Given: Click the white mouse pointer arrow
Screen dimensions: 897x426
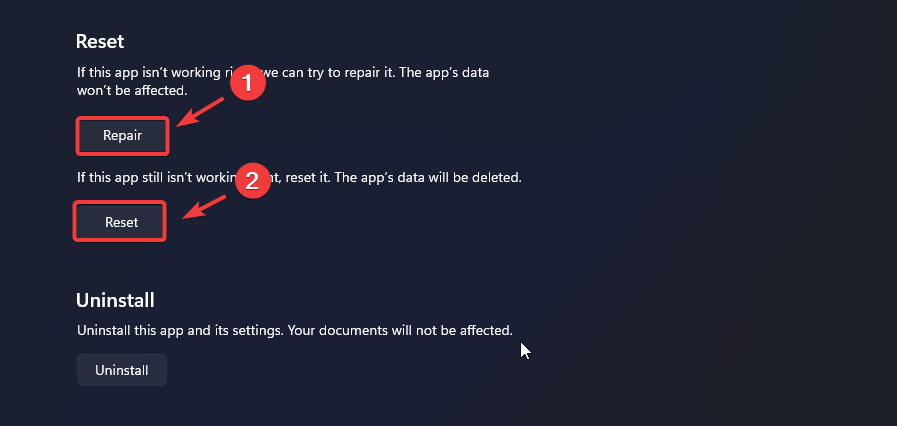Looking at the screenshot, I should click(x=525, y=350).
